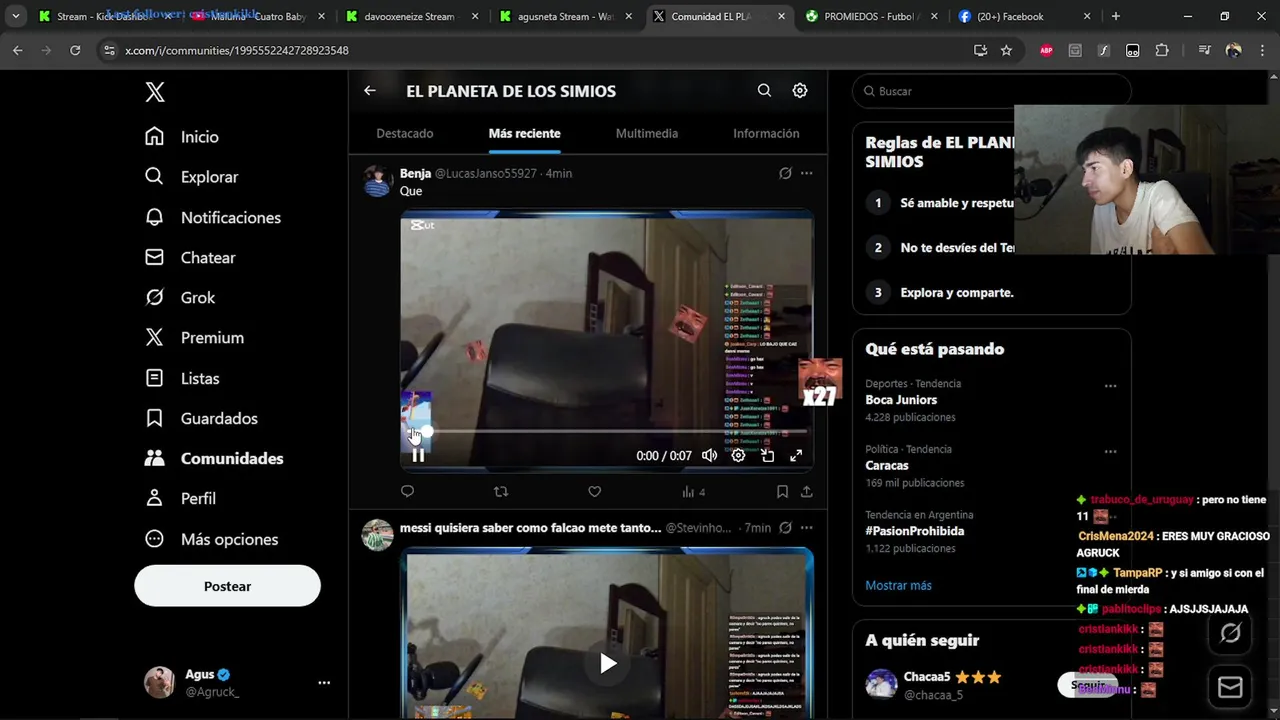Open Listas in the sidebar

tap(182, 378)
